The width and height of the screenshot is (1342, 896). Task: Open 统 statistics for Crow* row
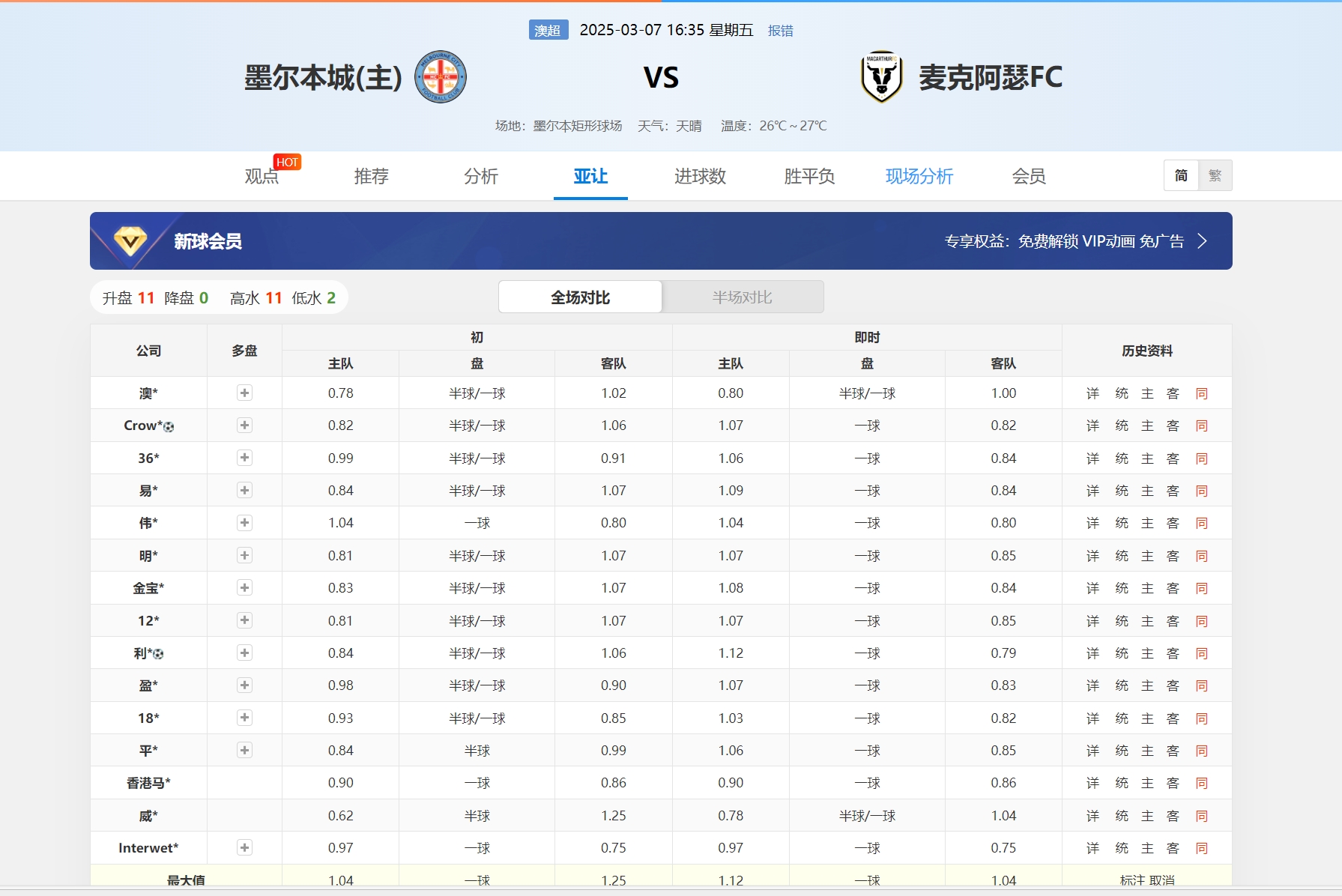click(1122, 426)
